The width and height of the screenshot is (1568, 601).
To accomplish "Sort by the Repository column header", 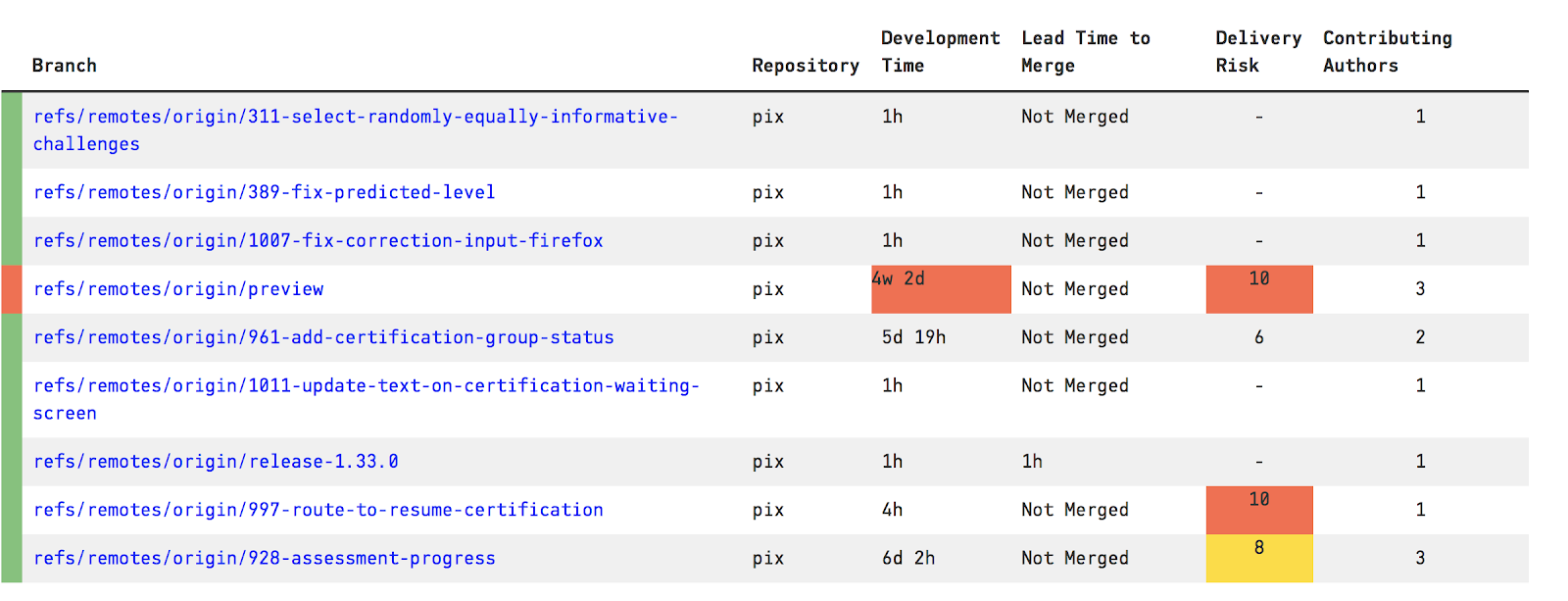I will click(806, 66).
